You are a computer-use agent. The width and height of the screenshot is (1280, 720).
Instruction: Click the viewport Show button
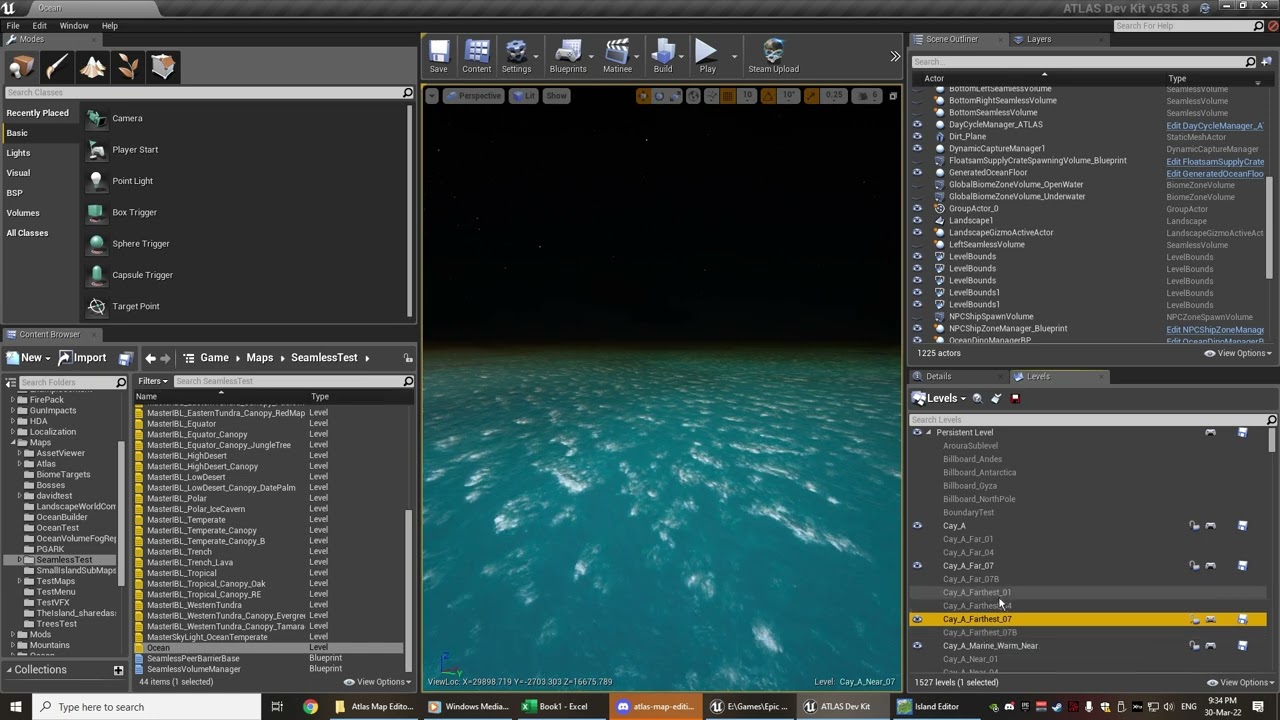click(556, 96)
